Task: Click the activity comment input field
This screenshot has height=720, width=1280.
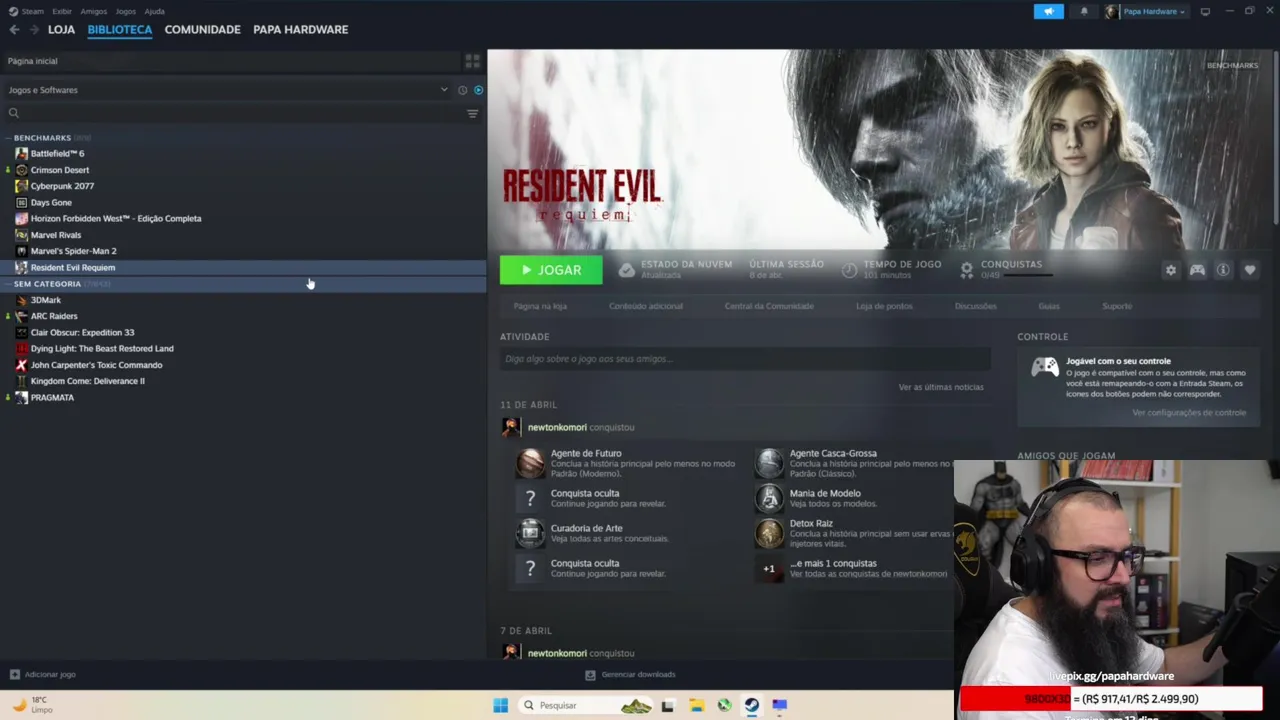Action: 745,359
